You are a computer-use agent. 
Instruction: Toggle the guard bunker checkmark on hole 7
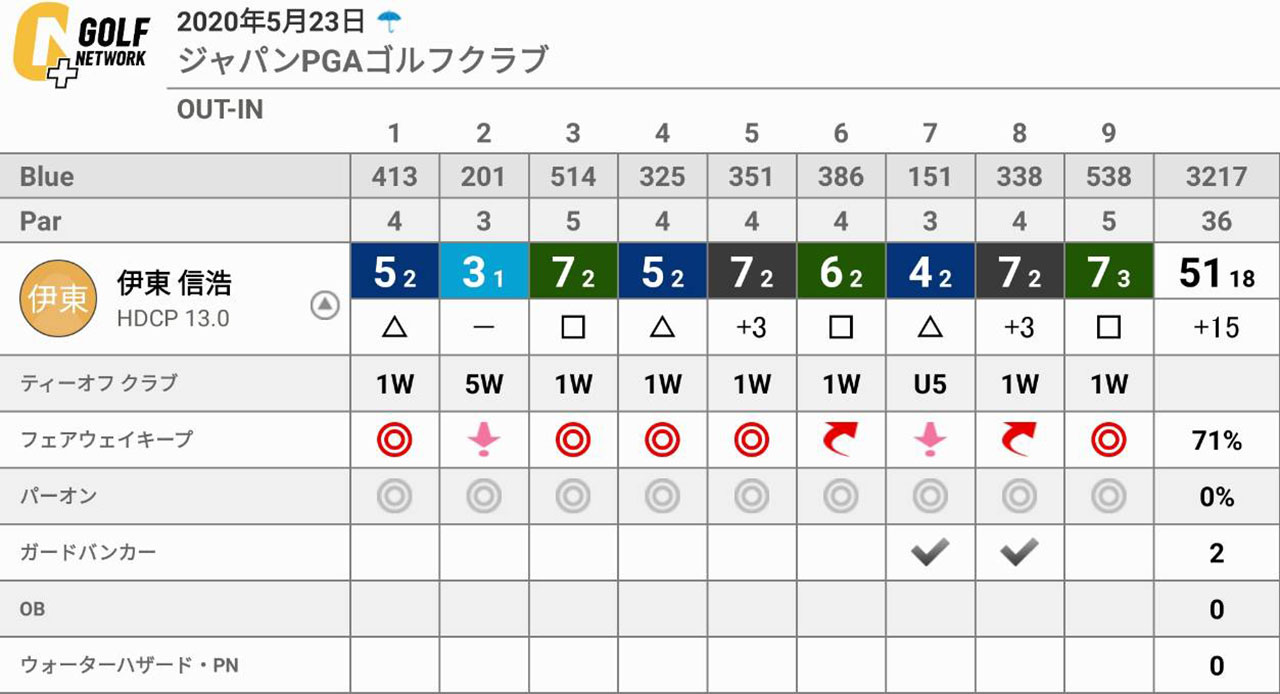[x=930, y=551]
